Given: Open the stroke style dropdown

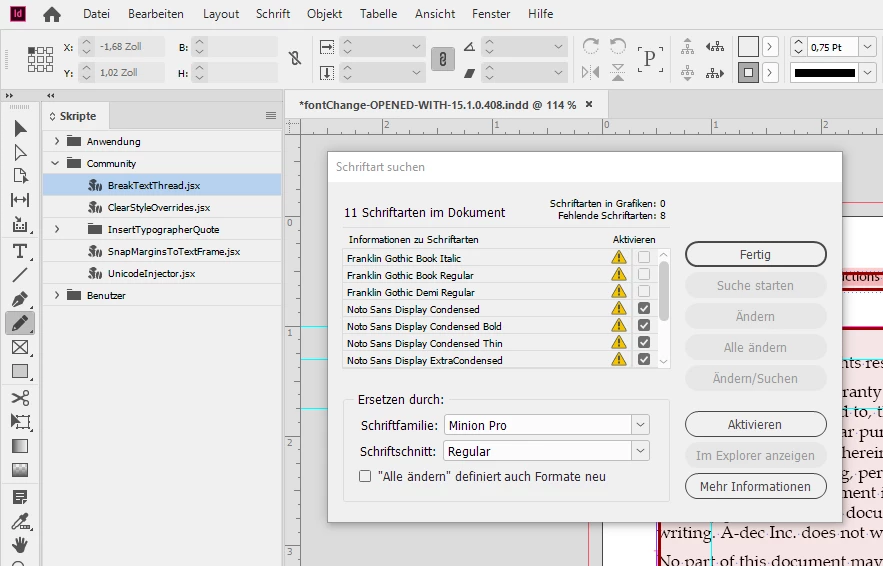Looking at the screenshot, I should coord(868,73).
